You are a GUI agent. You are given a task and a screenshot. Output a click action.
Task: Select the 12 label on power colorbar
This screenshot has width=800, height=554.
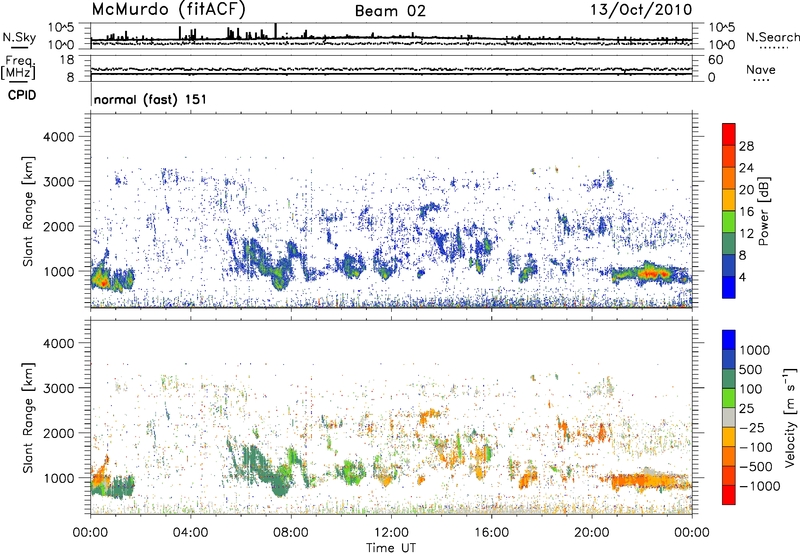pyautogui.click(x=746, y=234)
